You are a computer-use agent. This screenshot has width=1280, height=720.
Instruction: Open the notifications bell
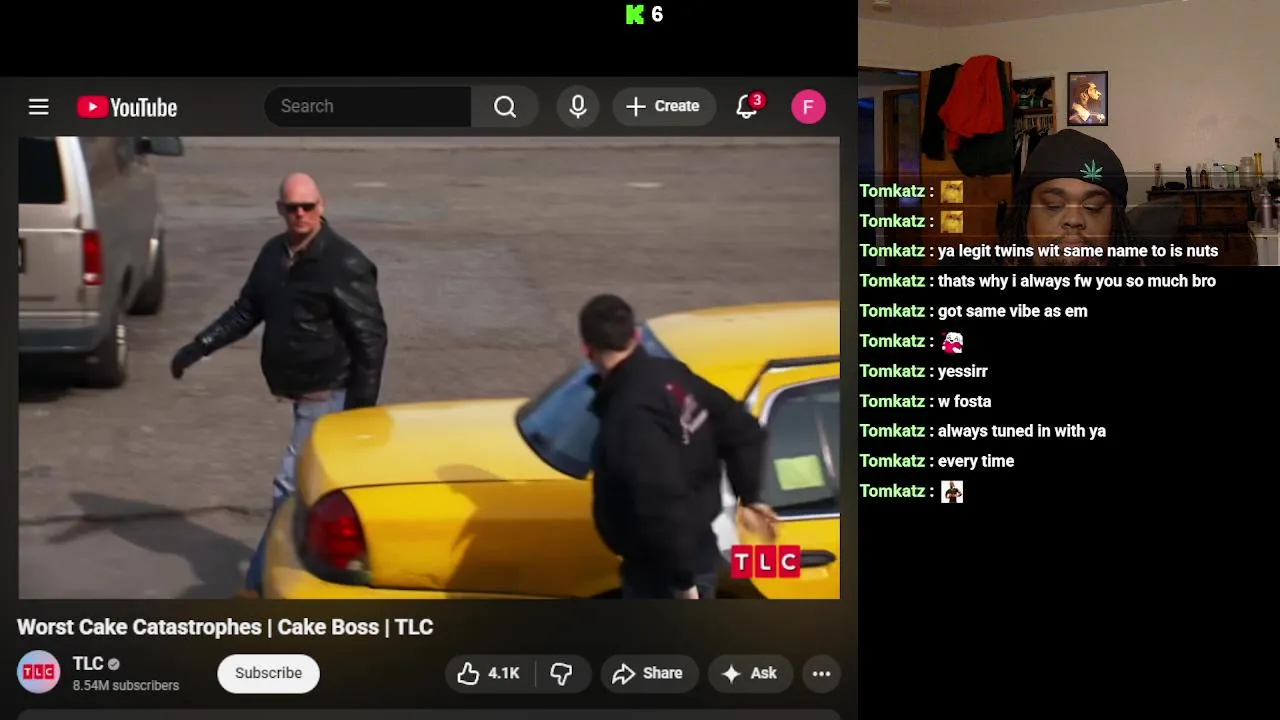(x=747, y=106)
